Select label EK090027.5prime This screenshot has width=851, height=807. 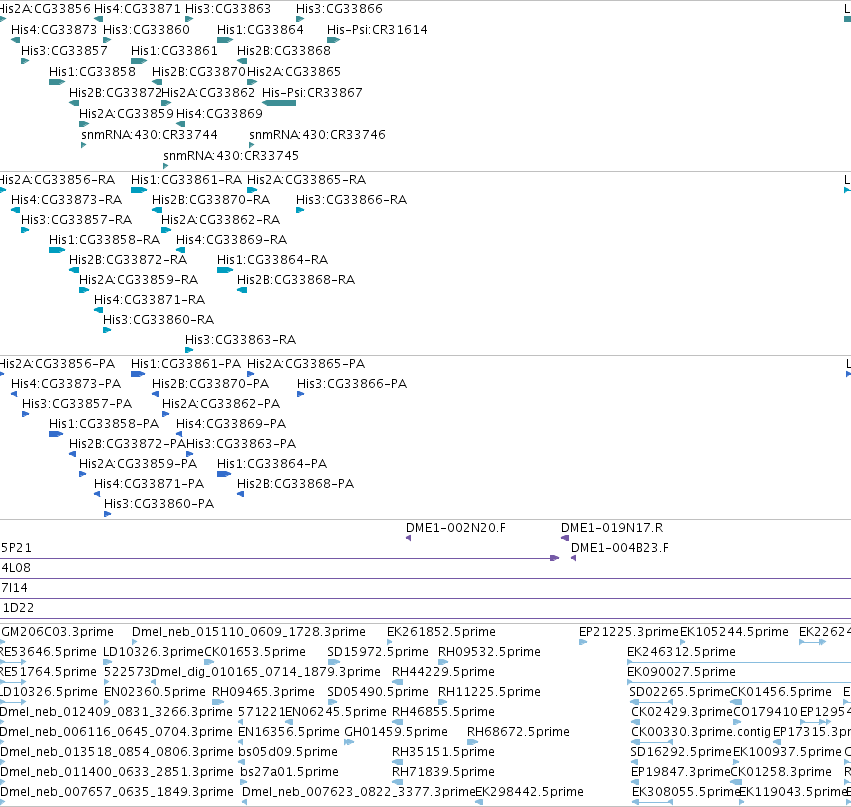[682, 672]
